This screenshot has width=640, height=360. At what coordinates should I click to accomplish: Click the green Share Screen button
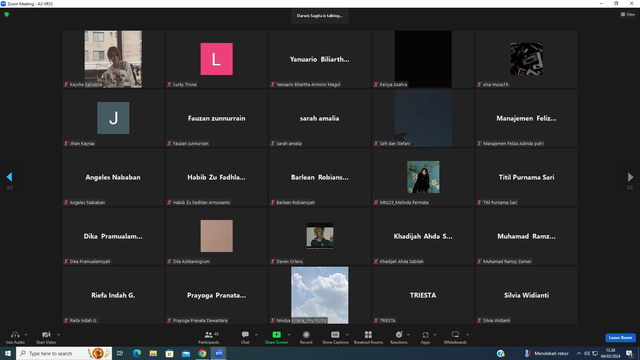click(x=276, y=337)
